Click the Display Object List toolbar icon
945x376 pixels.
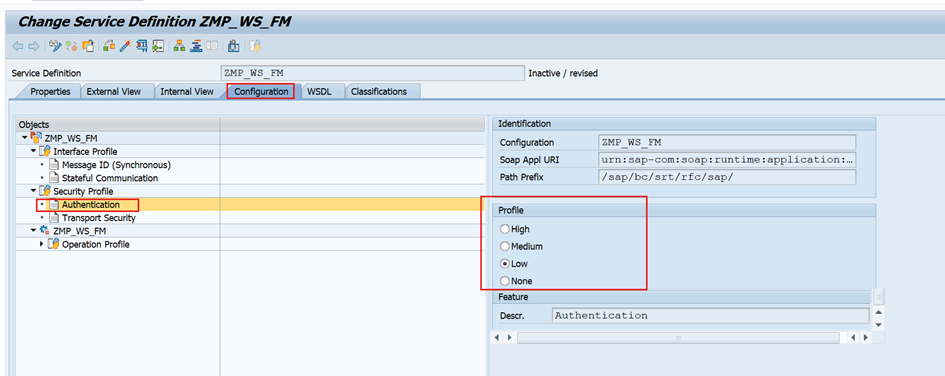(x=158, y=46)
